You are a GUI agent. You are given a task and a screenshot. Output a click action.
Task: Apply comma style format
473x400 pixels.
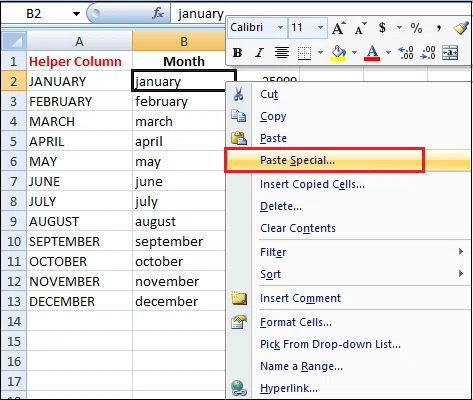(x=439, y=29)
